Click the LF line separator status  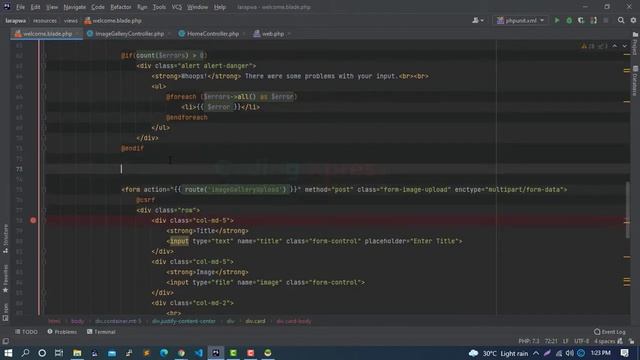pyautogui.click(x=565, y=341)
